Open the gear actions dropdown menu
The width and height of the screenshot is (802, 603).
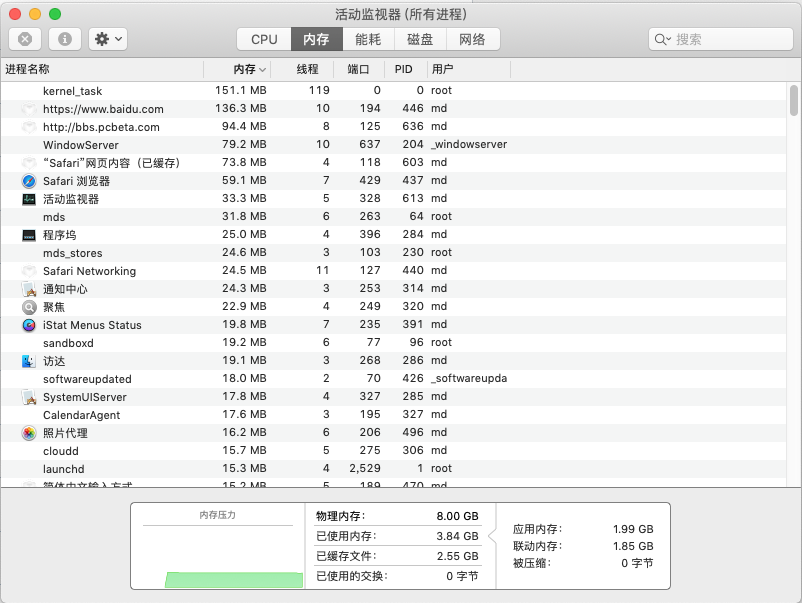[x=107, y=39]
